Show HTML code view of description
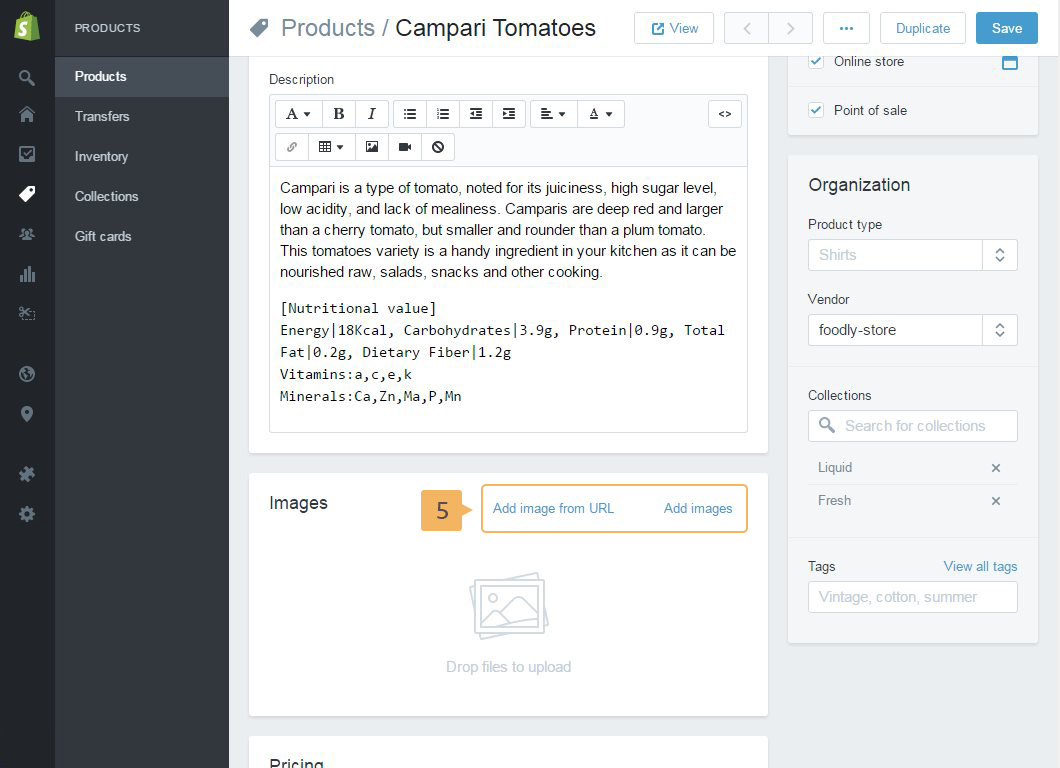1060x768 pixels. click(725, 114)
